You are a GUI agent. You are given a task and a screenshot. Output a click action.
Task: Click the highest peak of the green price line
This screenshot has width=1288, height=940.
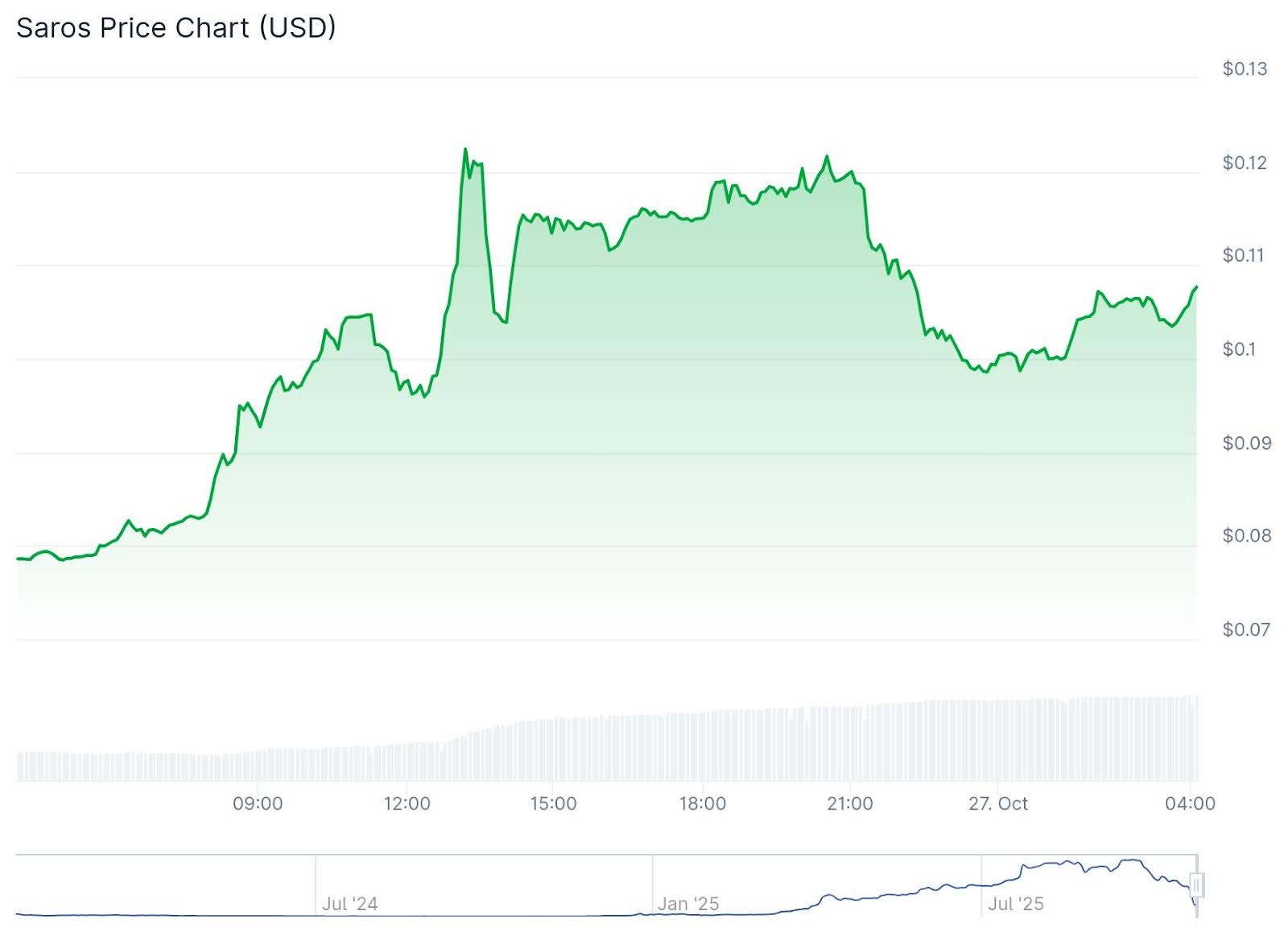click(x=465, y=150)
